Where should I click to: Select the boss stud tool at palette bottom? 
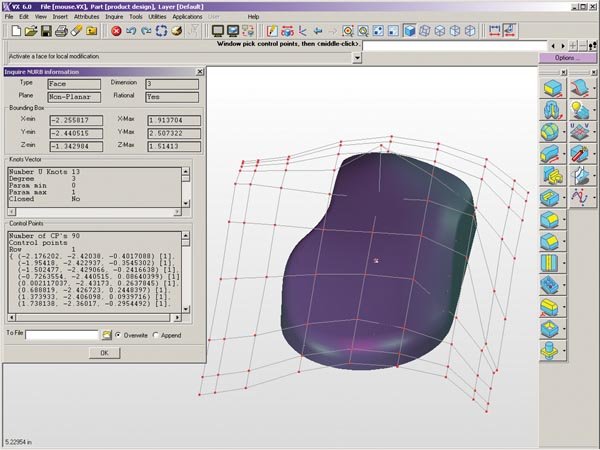[550, 351]
